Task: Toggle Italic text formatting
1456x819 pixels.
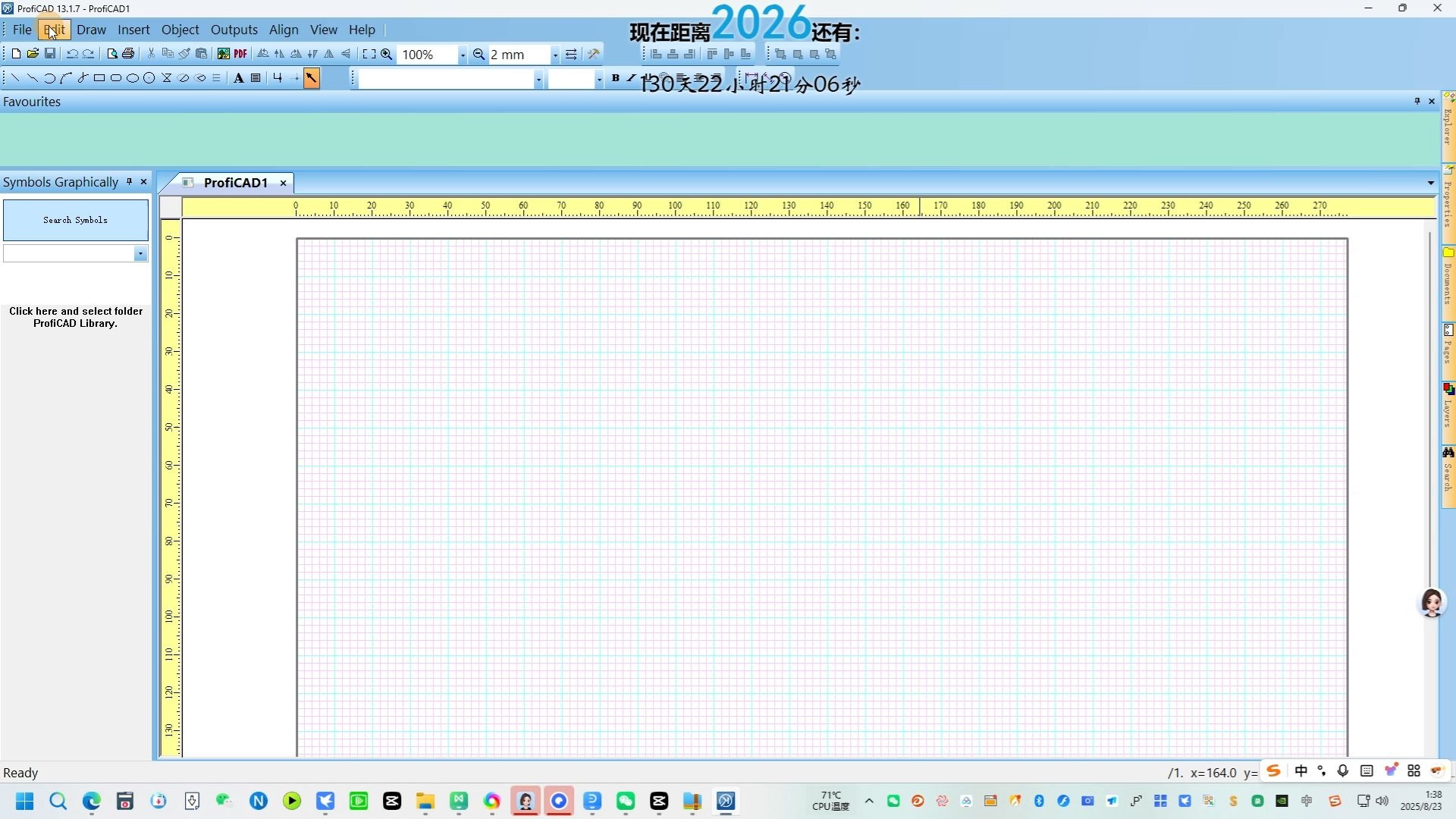Action: click(x=631, y=77)
